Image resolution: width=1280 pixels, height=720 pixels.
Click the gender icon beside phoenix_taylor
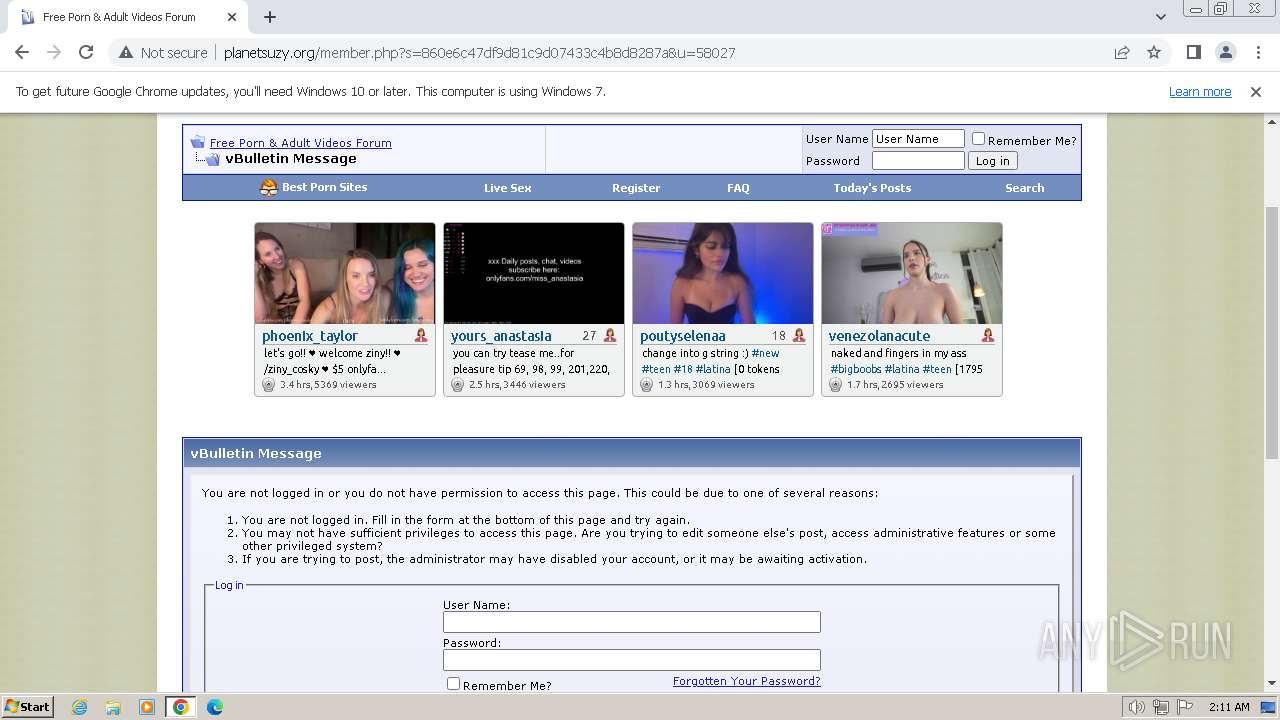tap(421, 336)
